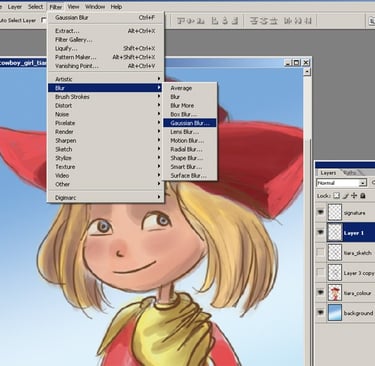Viewport: 375px width, 366px height.
Task: Click the Align right edges icon
Action: pos(235,21)
